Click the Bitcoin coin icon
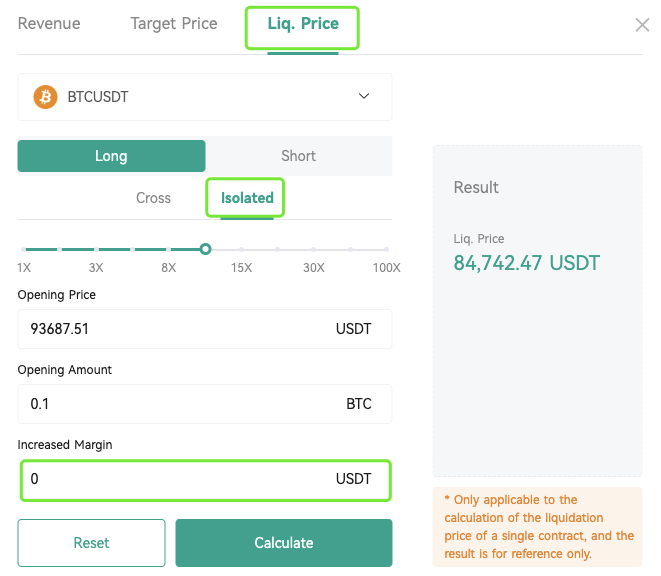The image size is (661, 576). pyautogui.click(x=46, y=97)
